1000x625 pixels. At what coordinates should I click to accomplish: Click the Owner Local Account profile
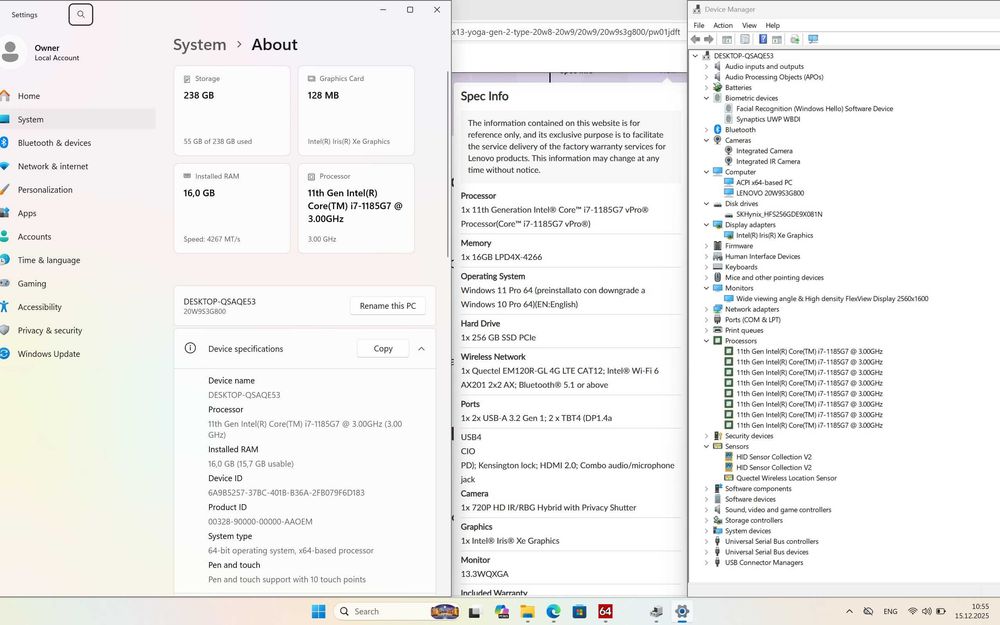pos(41,52)
